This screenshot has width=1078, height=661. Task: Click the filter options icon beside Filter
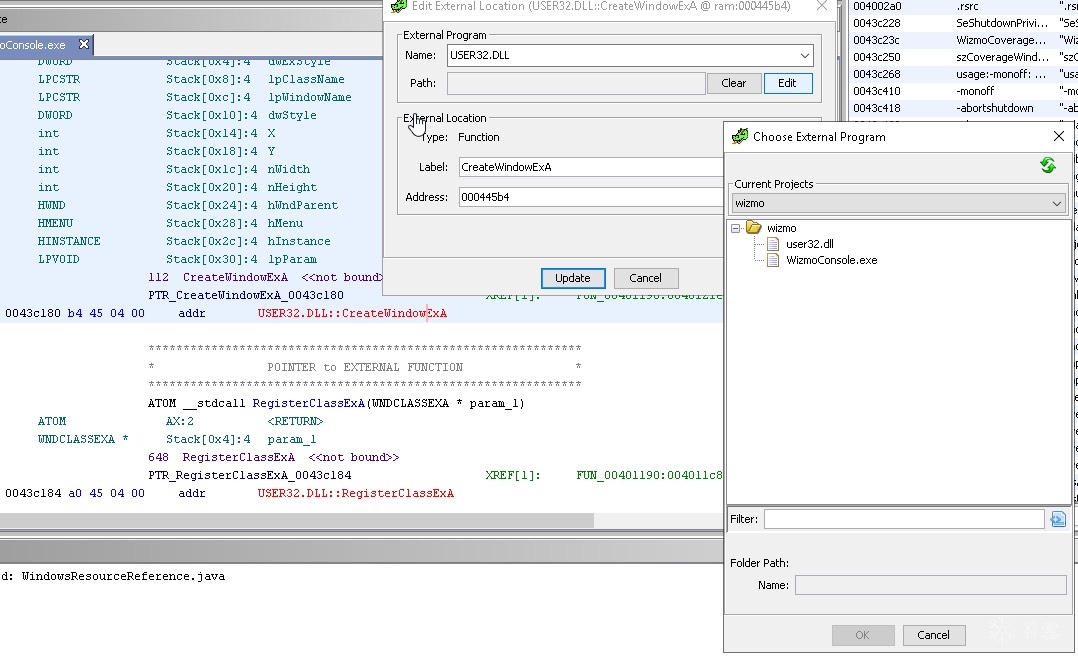point(1058,519)
